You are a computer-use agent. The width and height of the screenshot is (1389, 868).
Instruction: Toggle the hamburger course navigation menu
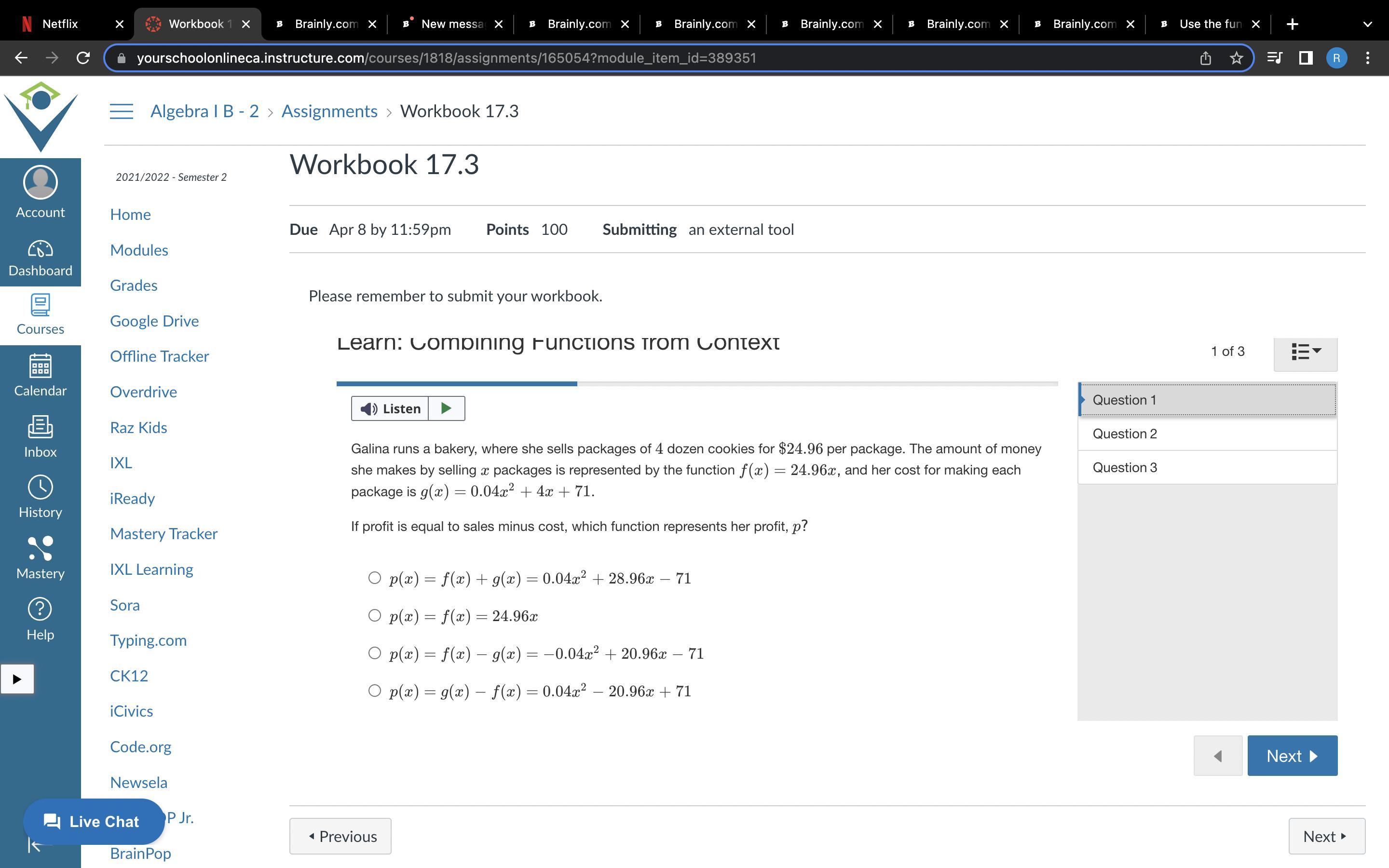point(121,111)
